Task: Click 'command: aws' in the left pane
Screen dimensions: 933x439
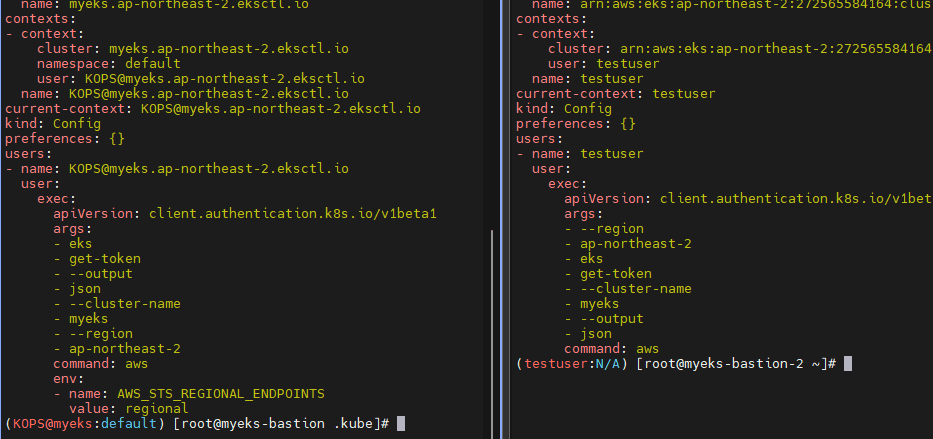Action: pyautogui.click(x=100, y=363)
